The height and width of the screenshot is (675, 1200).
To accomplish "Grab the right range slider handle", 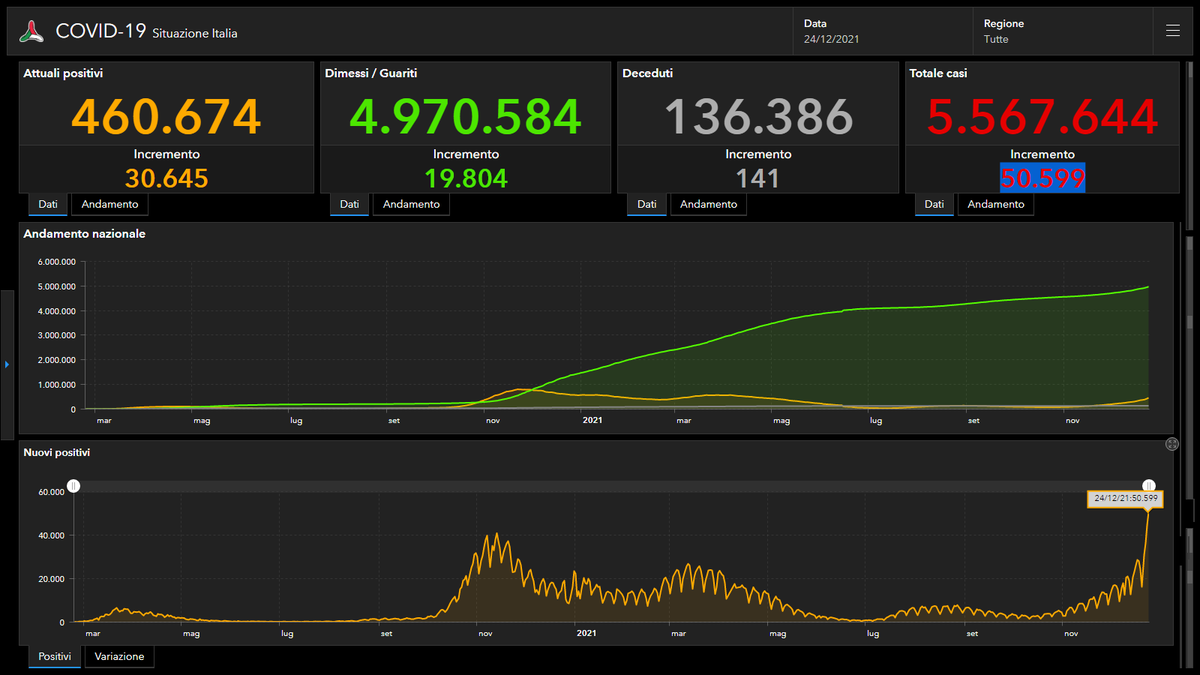I will (1149, 486).
